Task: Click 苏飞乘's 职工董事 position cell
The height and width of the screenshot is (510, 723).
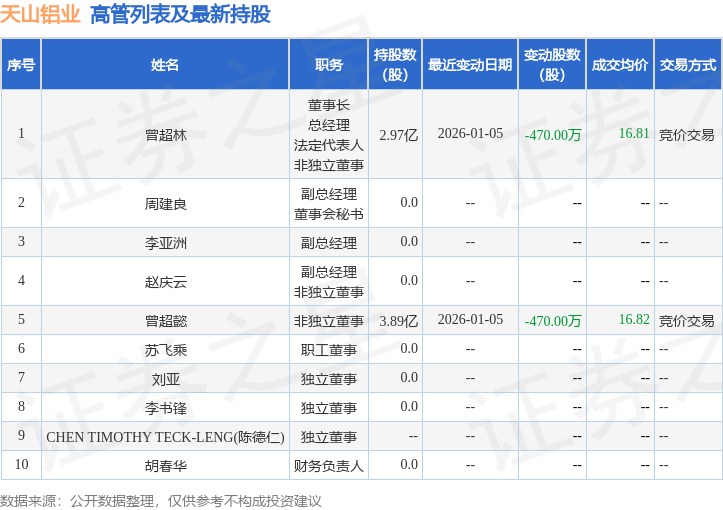Action: 329,350
